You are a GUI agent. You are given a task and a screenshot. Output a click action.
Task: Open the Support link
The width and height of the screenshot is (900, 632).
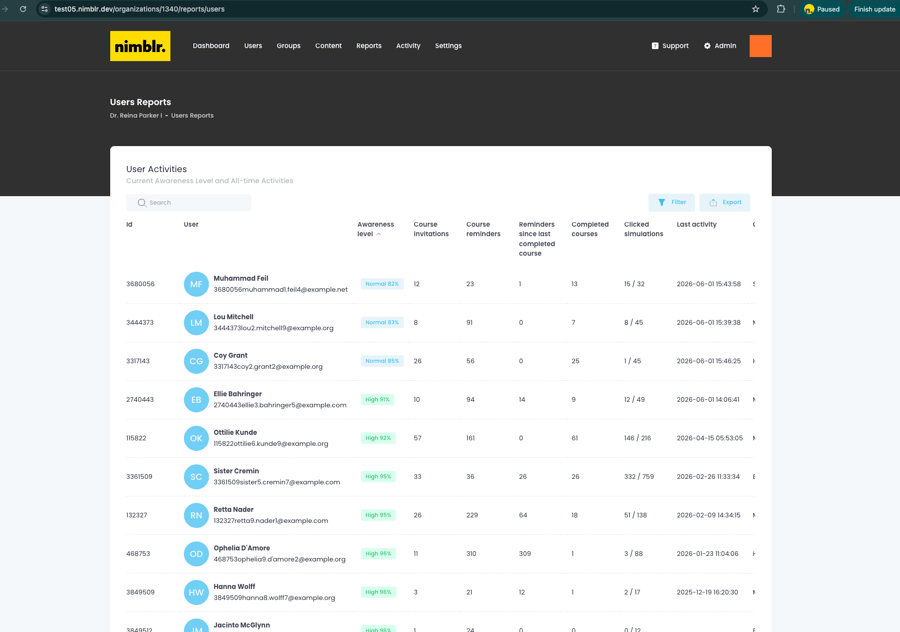[x=670, y=46]
